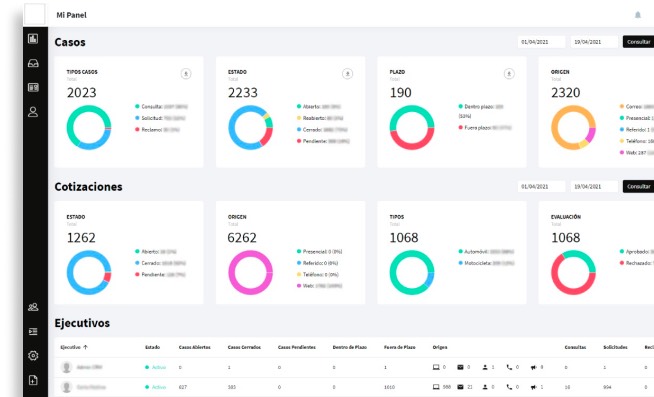Screen dimensions: 654x397
Task: Open the list view icon in sidebar
Action: (33, 331)
